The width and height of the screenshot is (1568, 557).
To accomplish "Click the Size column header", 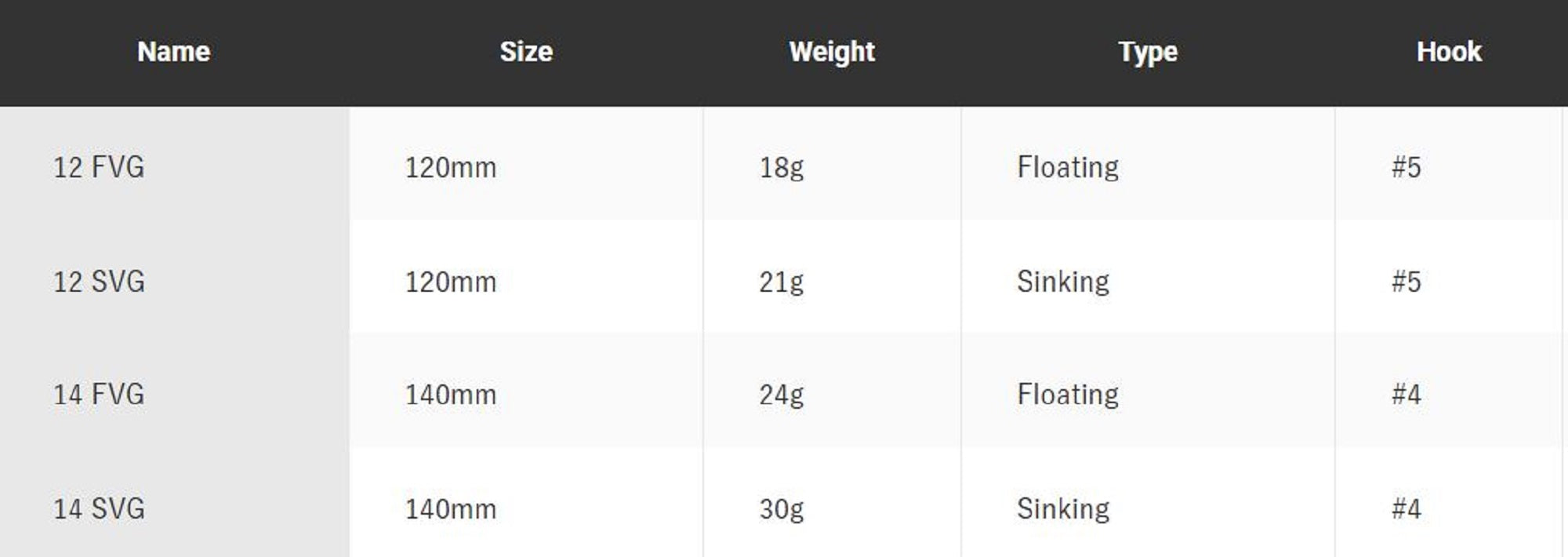I will click(526, 52).
